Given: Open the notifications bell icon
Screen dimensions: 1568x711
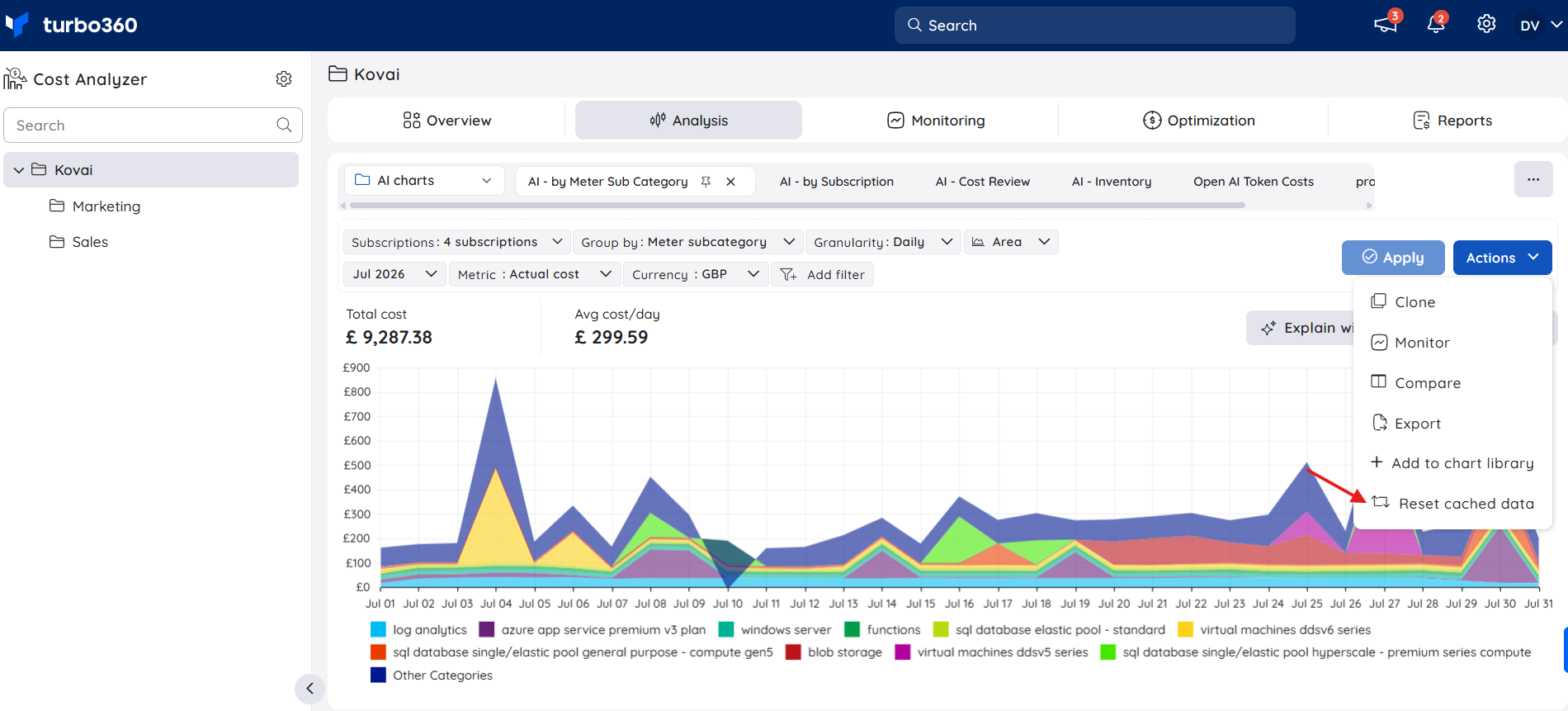Looking at the screenshot, I should click(x=1436, y=24).
